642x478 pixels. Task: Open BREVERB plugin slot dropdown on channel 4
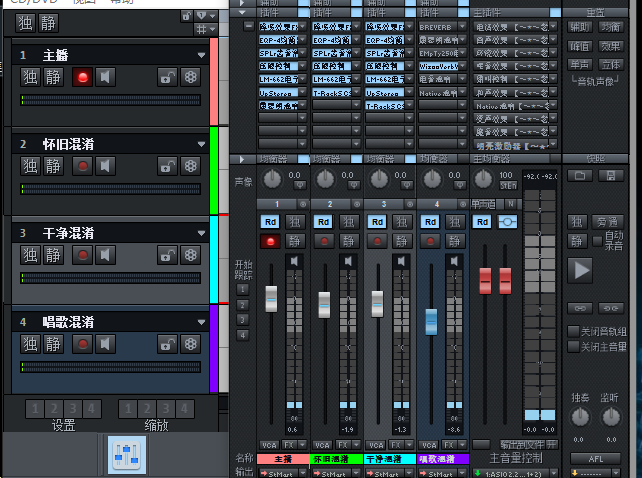click(x=463, y=27)
